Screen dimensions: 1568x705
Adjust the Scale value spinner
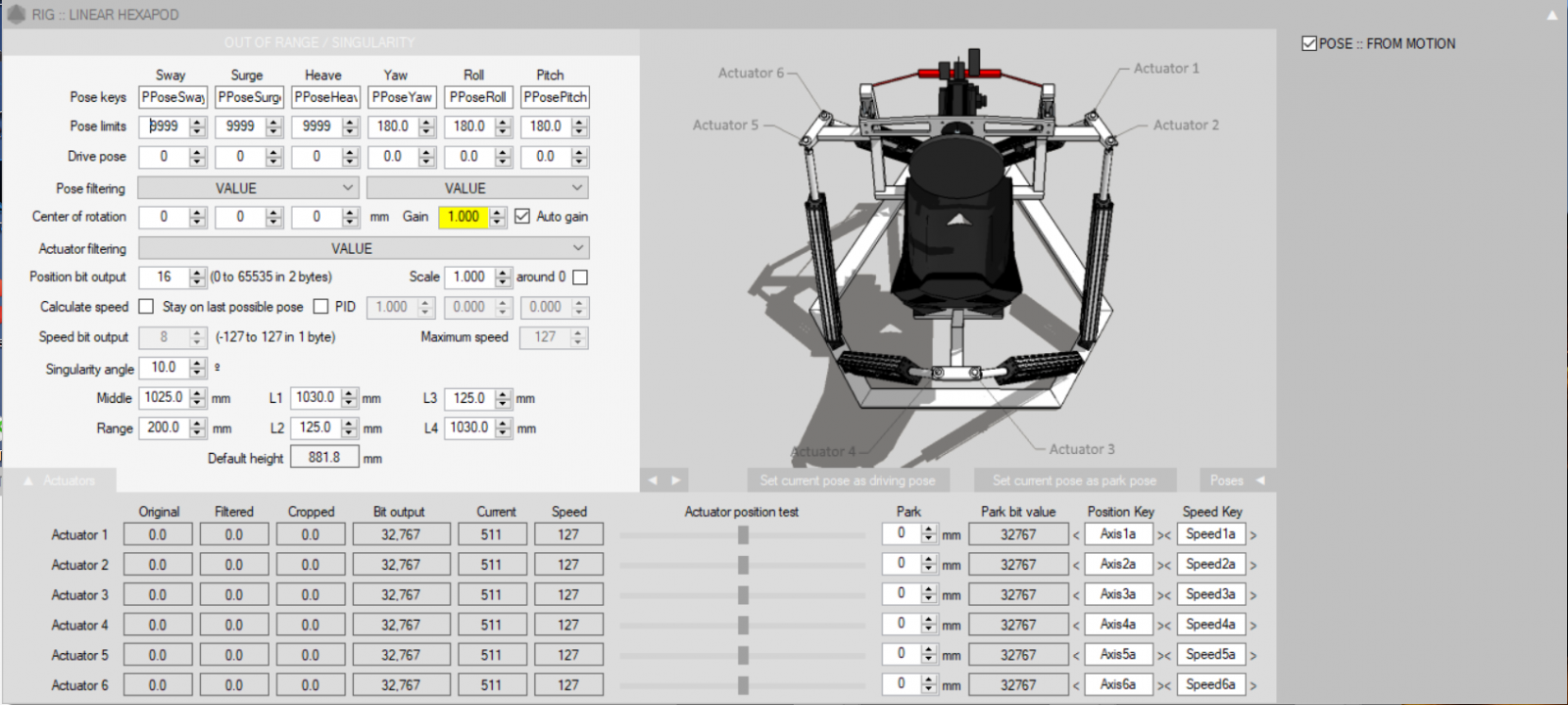pos(503,277)
